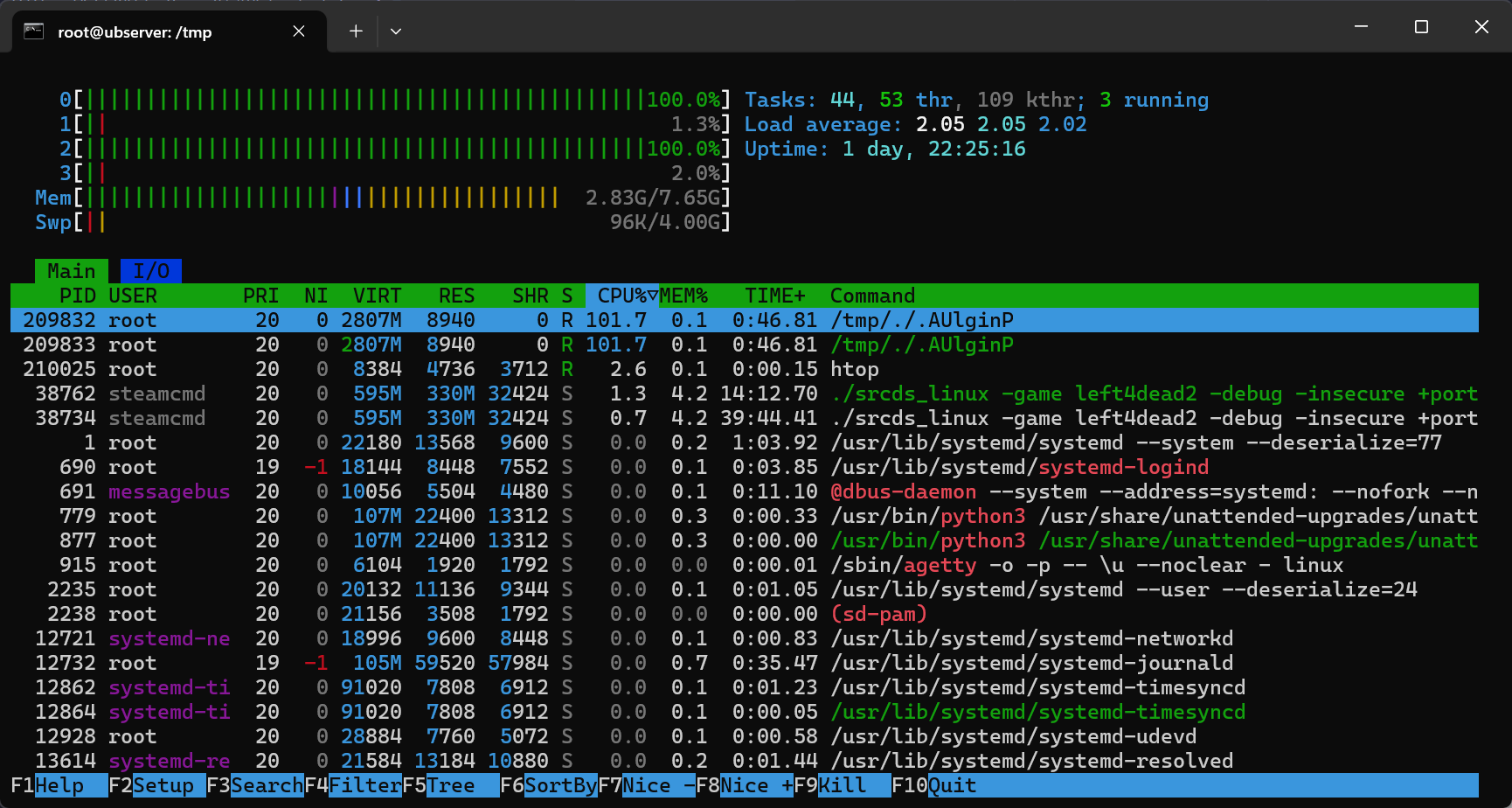Click the CPU 0 usage meter bar
This screenshot has width=1512, height=808.
[x=395, y=100]
